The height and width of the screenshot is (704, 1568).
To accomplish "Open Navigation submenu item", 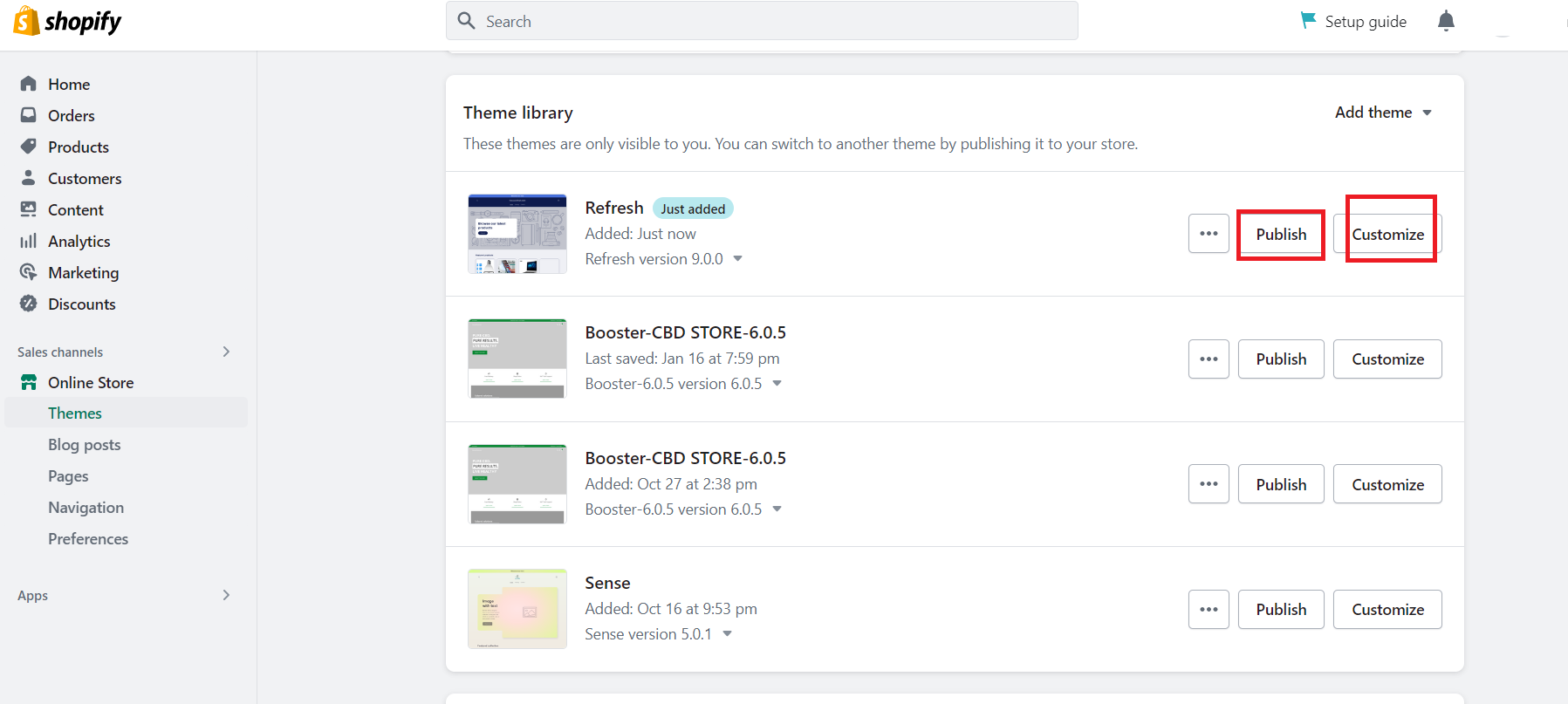I will 86,508.
